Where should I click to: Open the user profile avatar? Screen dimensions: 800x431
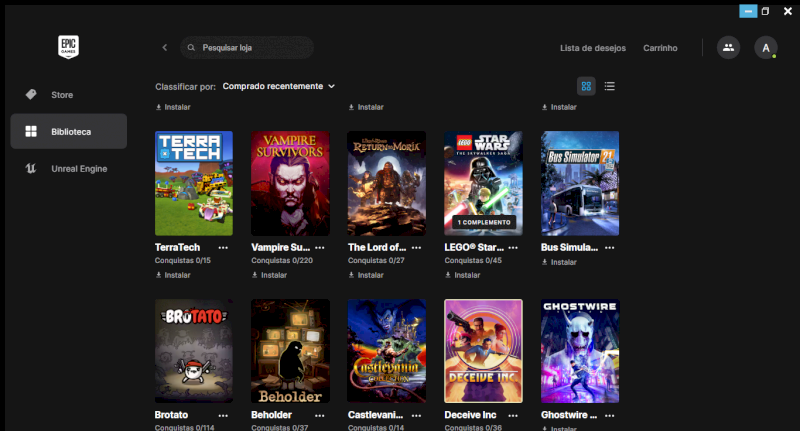pyautogui.click(x=766, y=47)
